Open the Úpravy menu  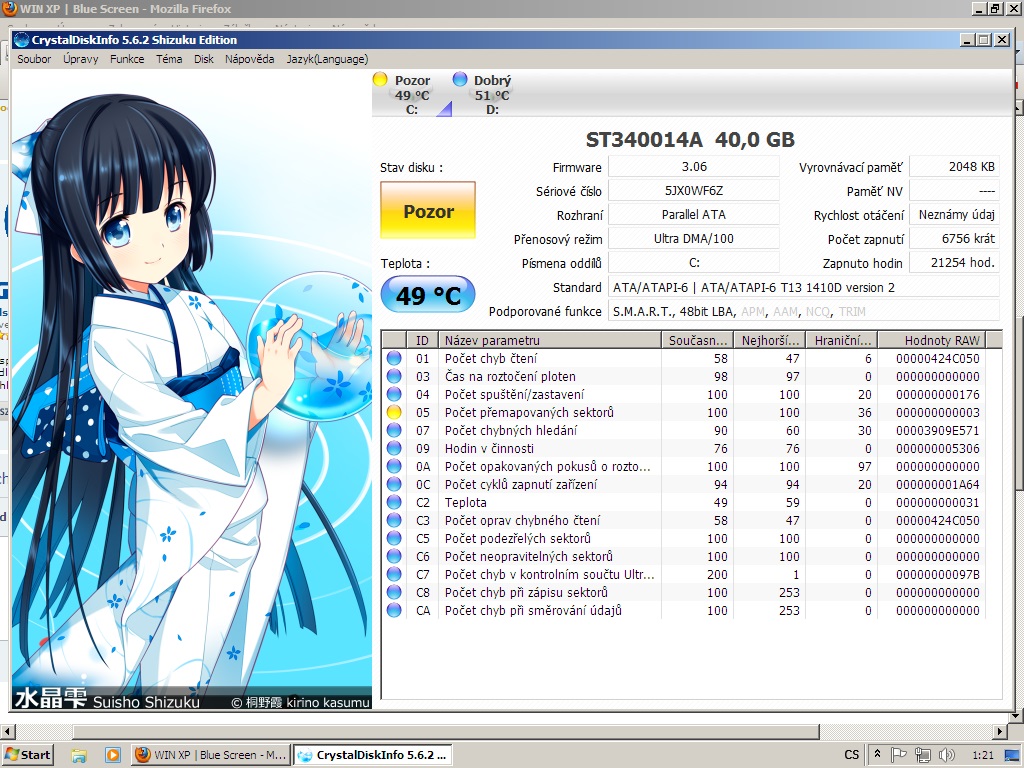click(80, 59)
